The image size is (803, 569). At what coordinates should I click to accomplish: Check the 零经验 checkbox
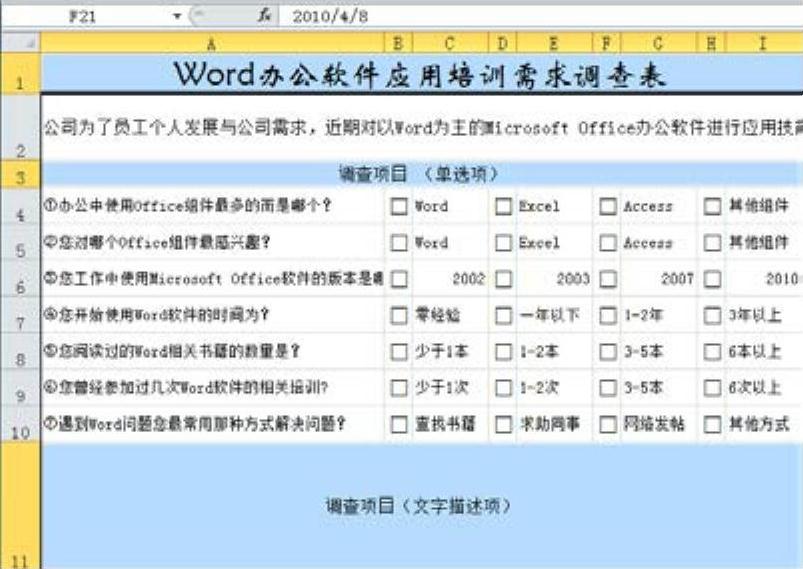coord(399,315)
